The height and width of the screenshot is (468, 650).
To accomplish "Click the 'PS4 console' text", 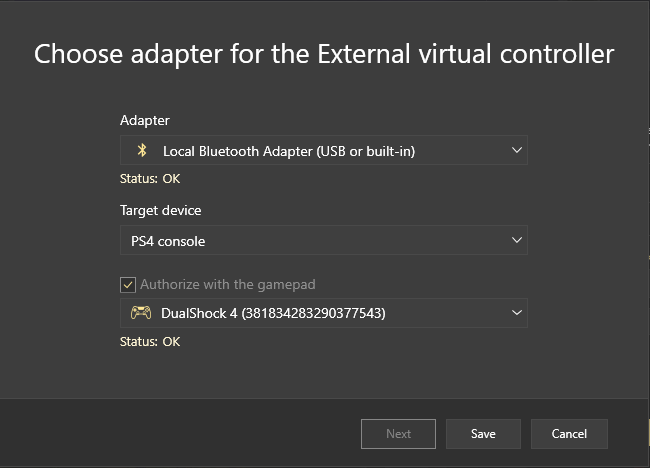I will 168,241.
